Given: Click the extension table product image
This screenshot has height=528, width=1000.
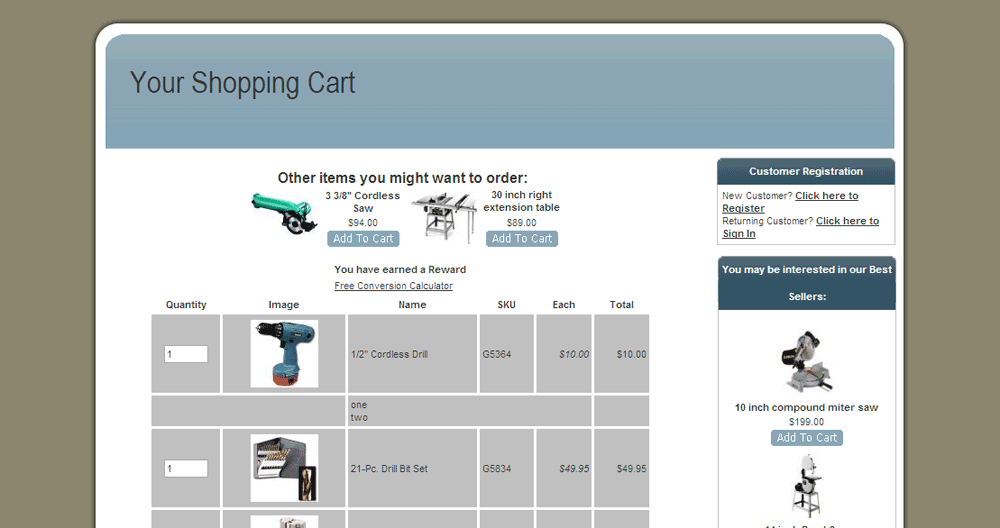Looking at the screenshot, I should click(444, 218).
